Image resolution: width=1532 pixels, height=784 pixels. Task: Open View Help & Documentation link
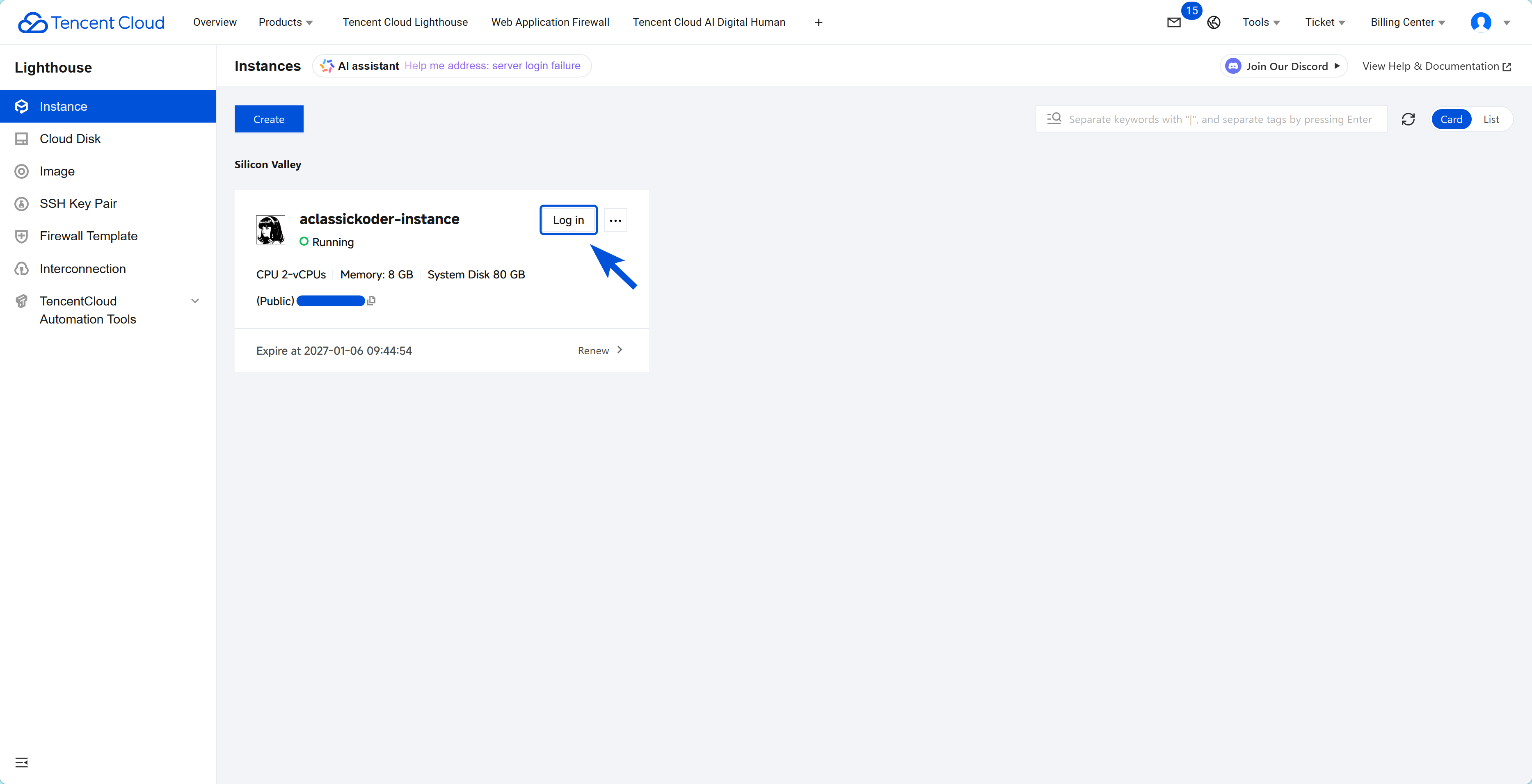(1436, 66)
